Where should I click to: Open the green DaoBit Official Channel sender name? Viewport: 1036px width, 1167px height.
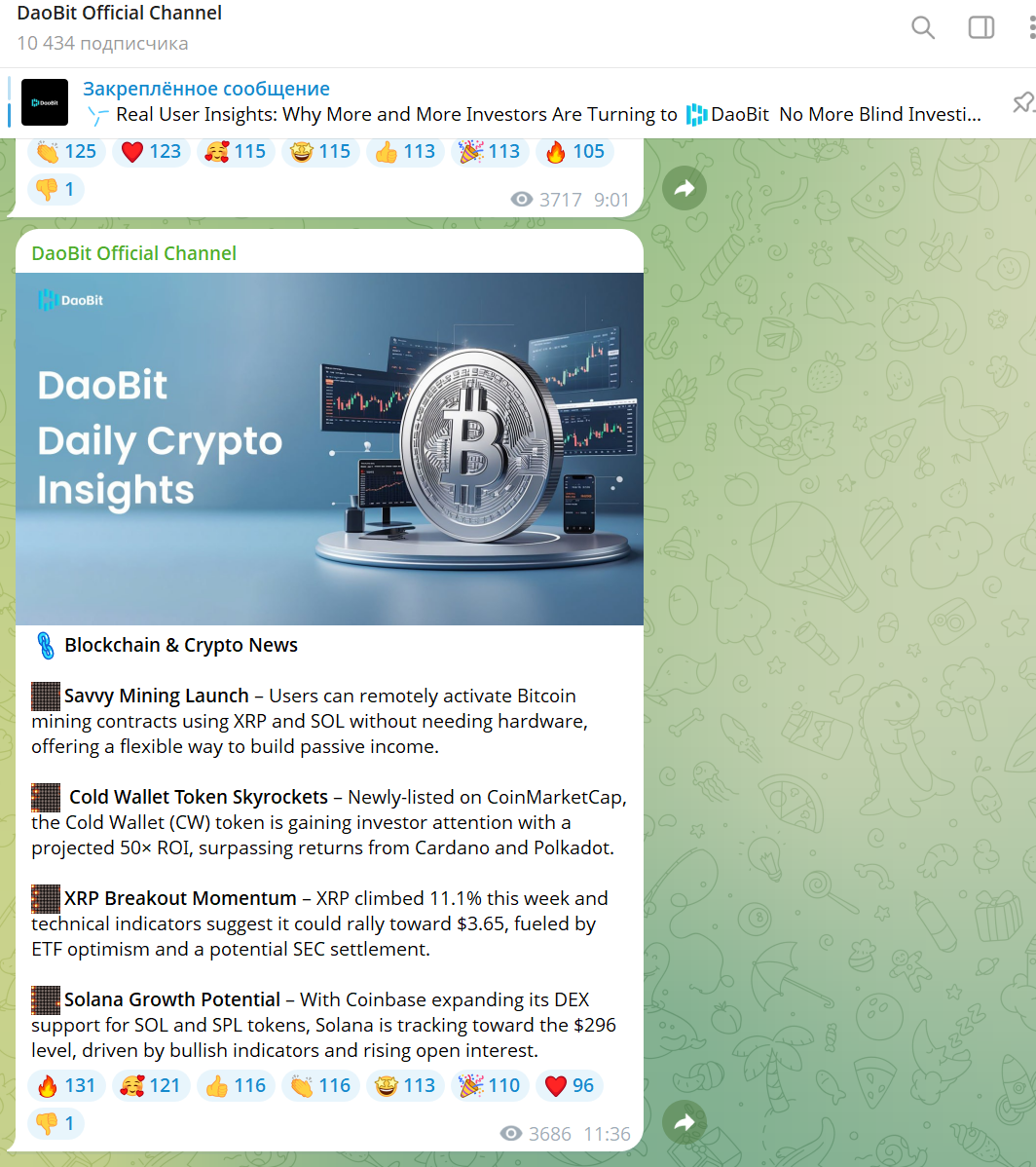tap(133, 253)
